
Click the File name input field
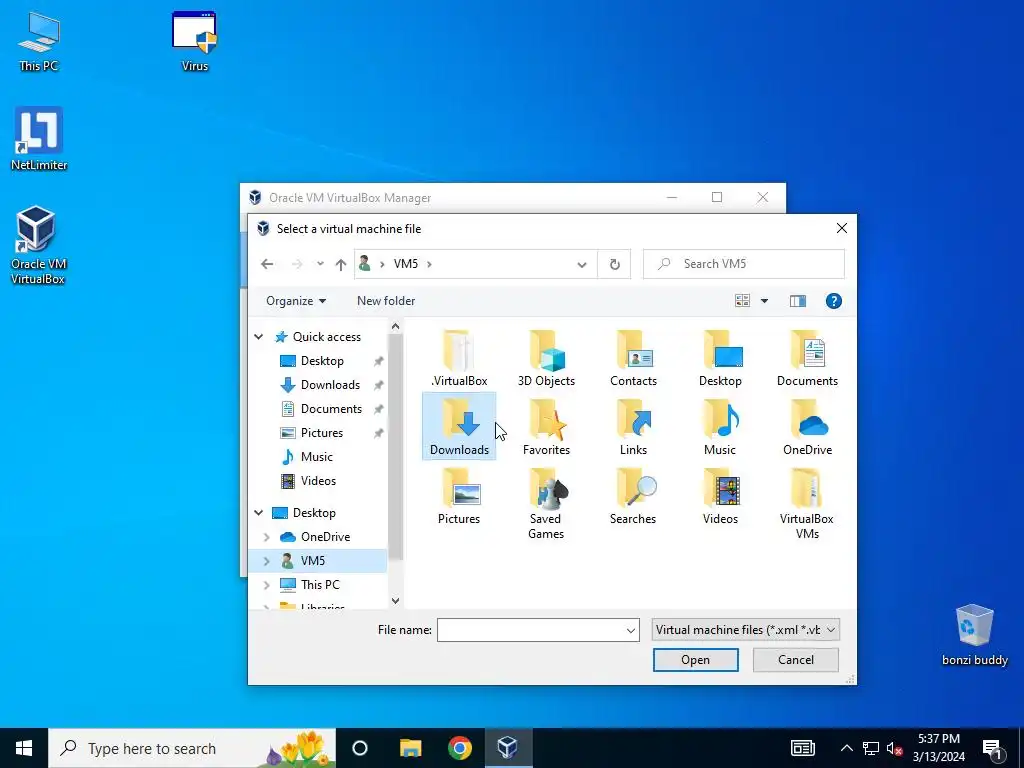[530, 630]
